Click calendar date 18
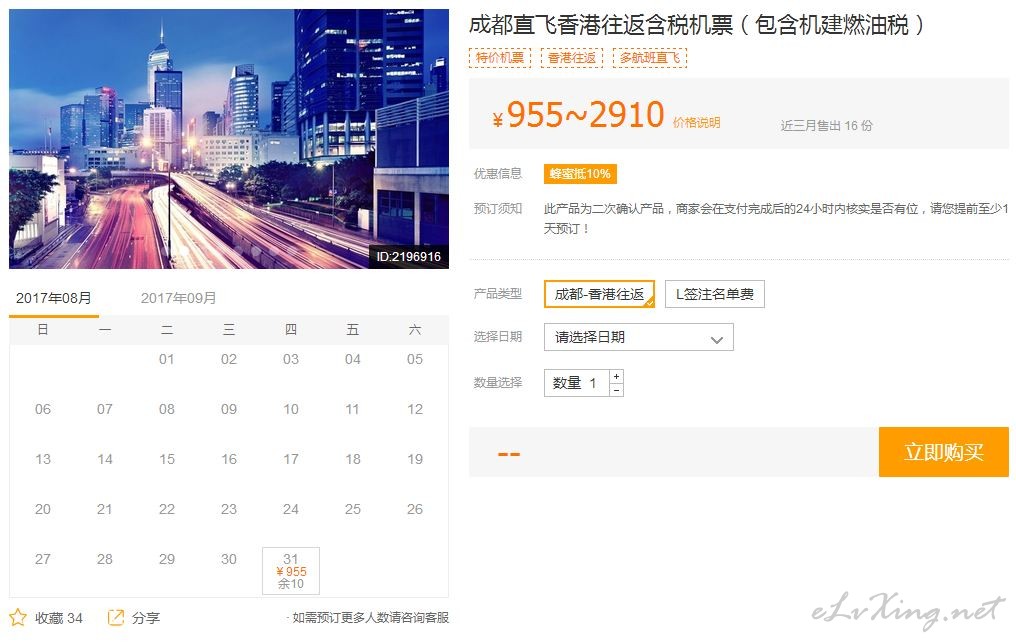 click(352, 459)
